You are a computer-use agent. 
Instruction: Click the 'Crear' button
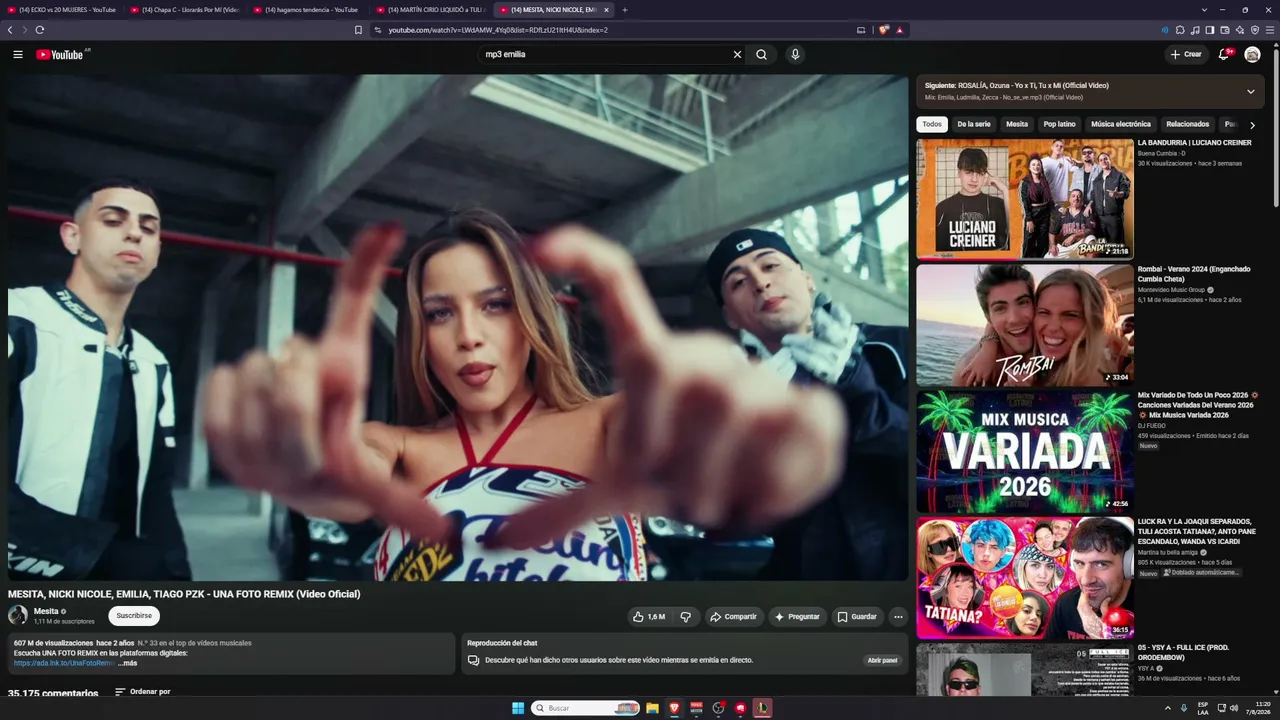tap(1186, 54)
